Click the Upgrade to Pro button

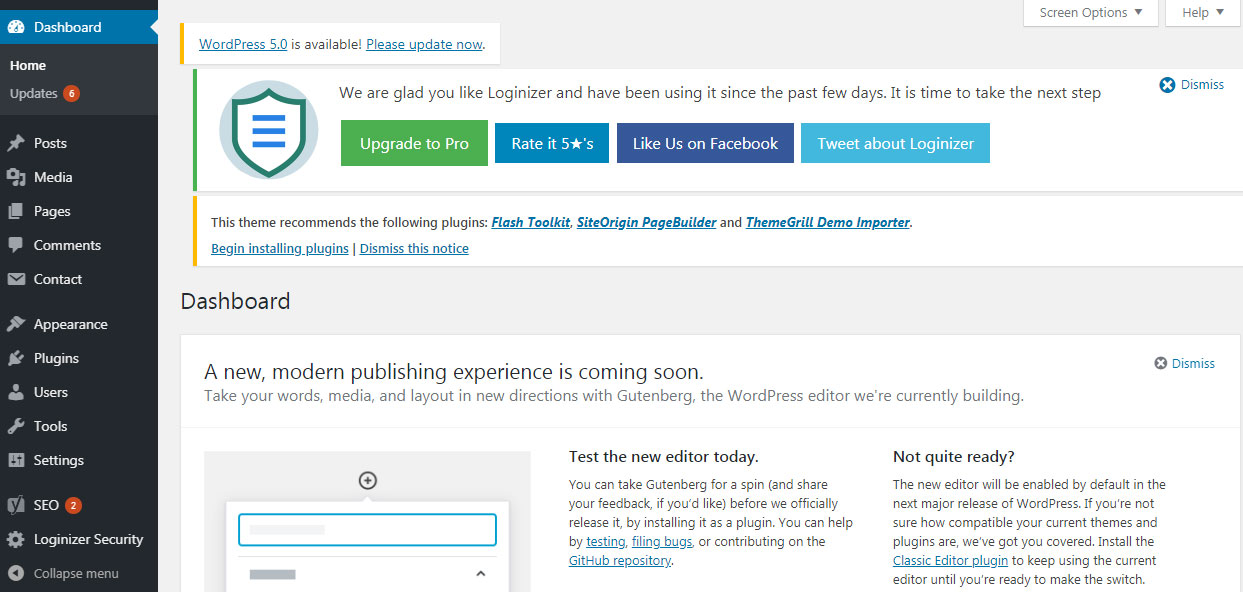(x=414, y=143)
